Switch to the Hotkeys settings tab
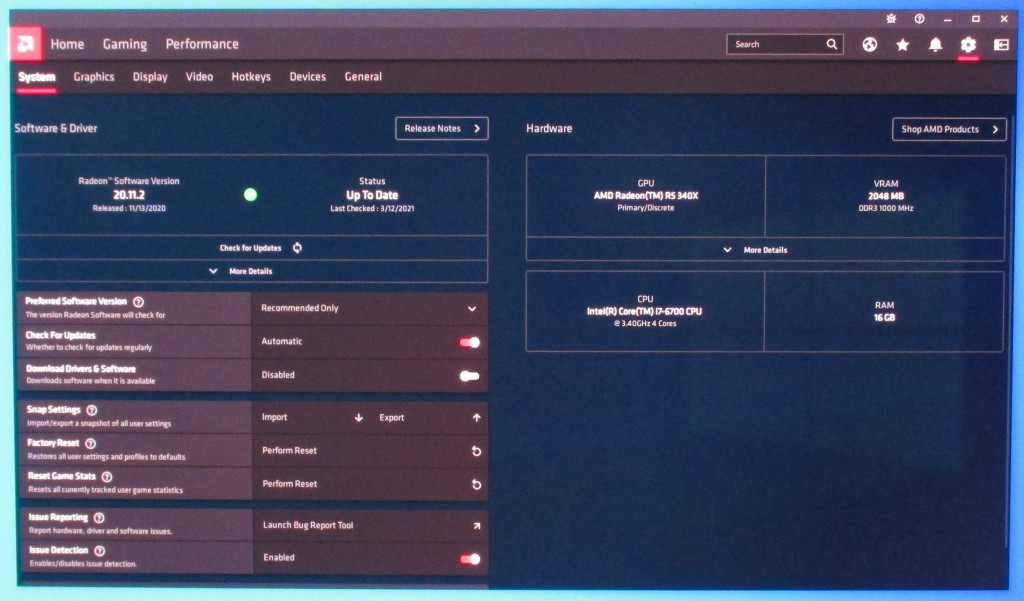This screenshot has height=601, width=1024. point(251,76)
